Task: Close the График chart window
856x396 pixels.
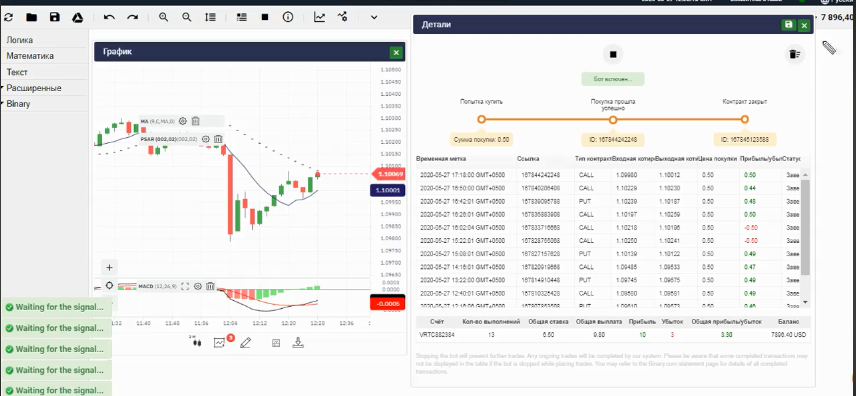Action: 396,52
